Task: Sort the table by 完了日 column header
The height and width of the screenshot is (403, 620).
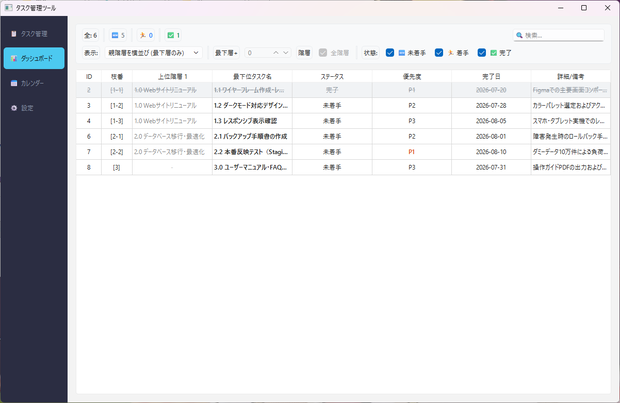Action: coord(491,76)
